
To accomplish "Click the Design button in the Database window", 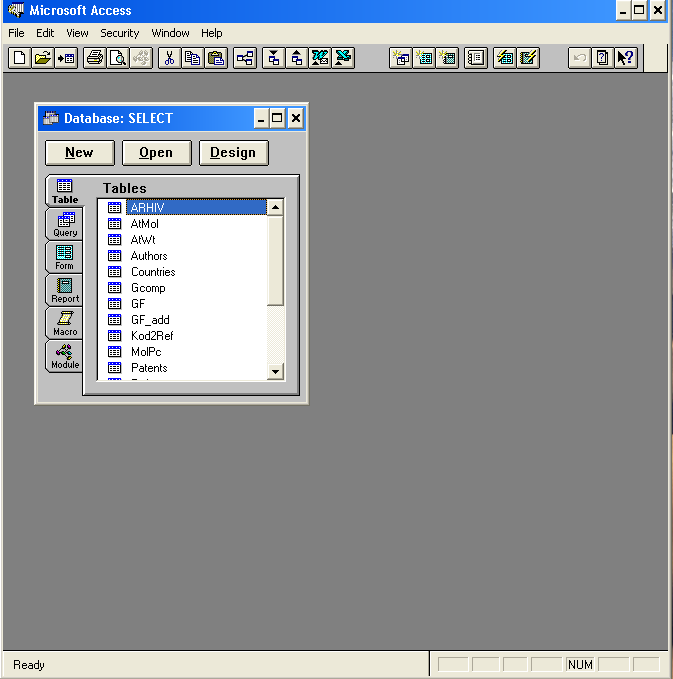I will [233, 152].
